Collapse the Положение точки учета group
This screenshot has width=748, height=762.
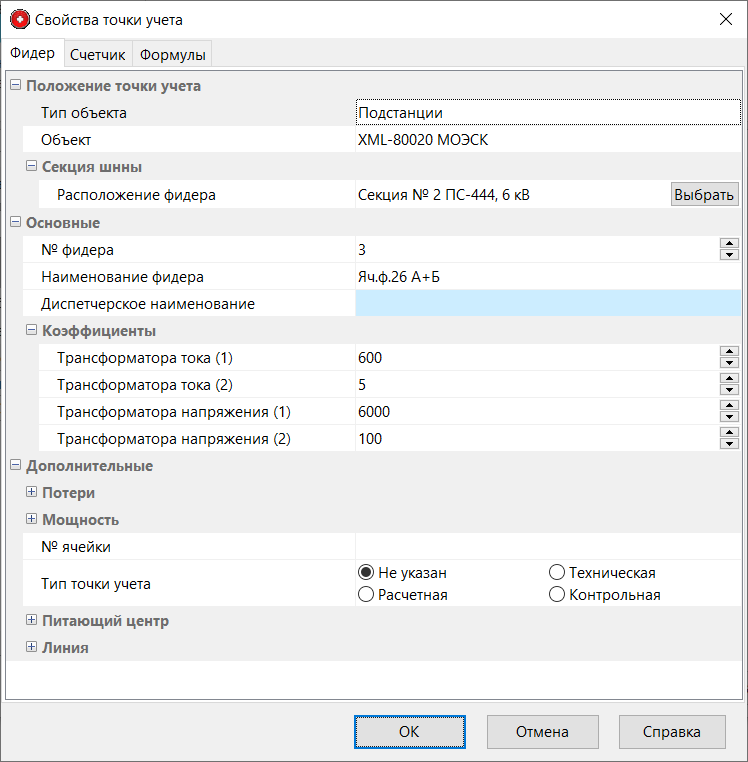[16, 85]
